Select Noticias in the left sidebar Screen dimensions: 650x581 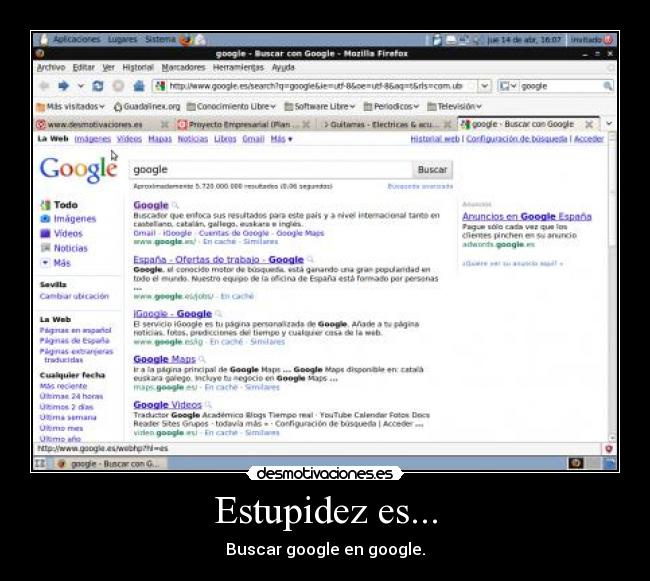click(x=70, y=248)
